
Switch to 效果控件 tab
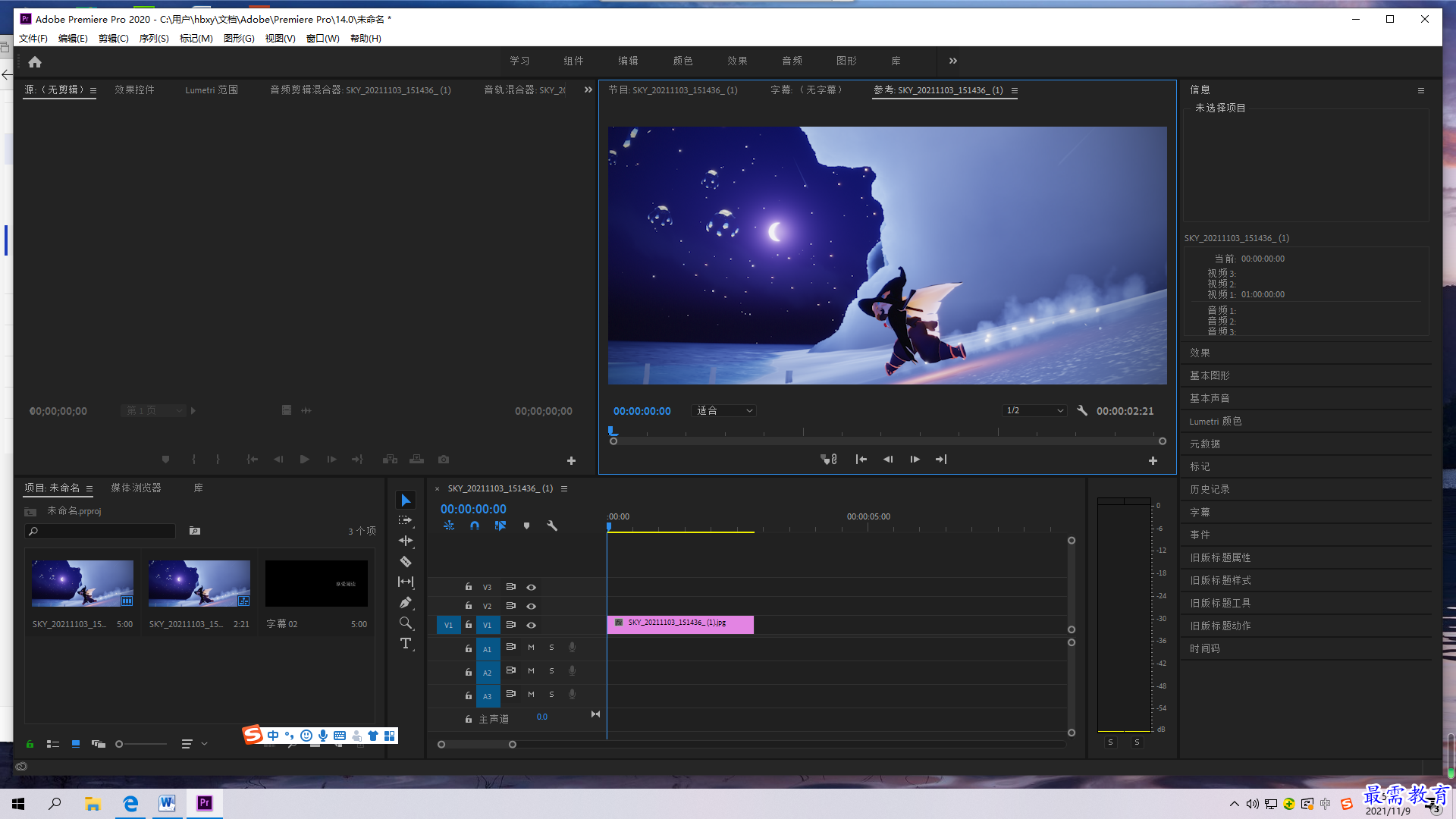(x=134, y=89)
